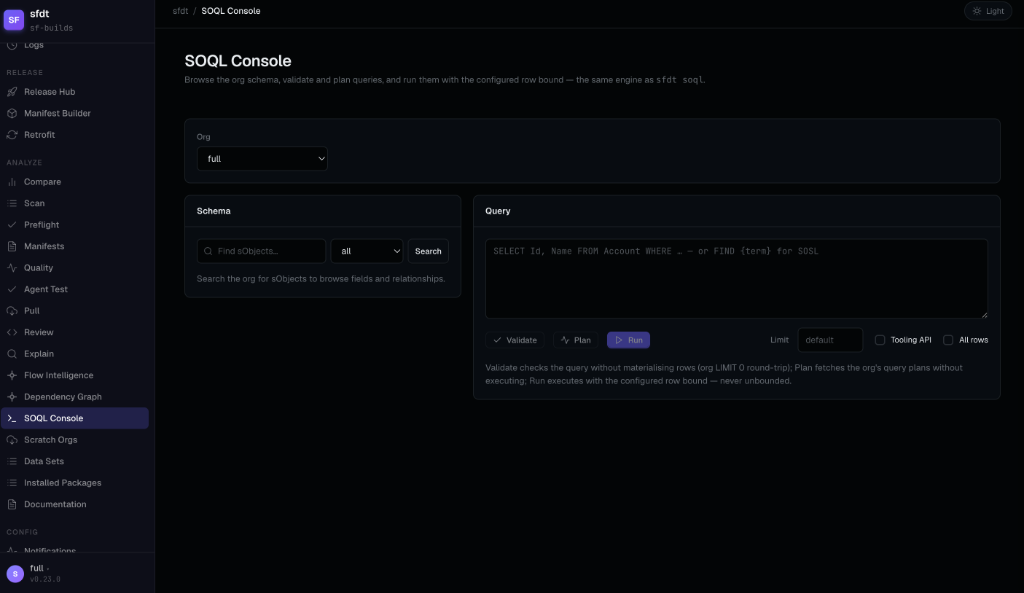Click the full org profile footer
Image resolution: width=1024 pixels, height=593 pixels.
[x=77, y=573]
